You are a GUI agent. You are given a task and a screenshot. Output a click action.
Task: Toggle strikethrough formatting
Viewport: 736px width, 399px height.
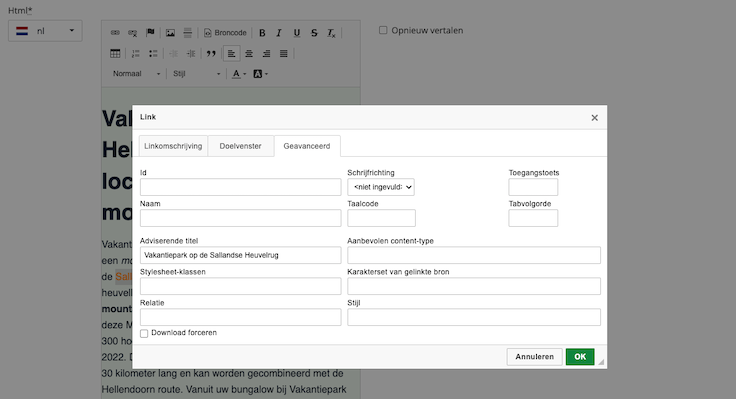point(314,33)
